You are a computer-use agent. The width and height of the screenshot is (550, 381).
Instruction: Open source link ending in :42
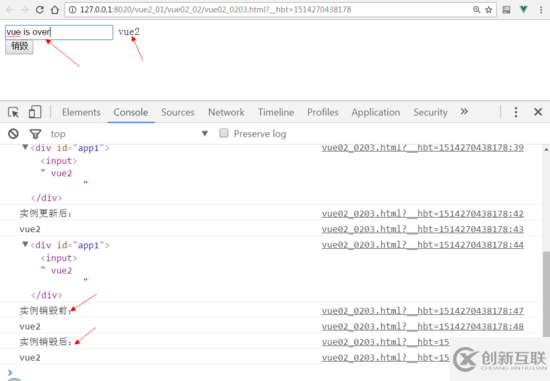click(x=422, y=213)
